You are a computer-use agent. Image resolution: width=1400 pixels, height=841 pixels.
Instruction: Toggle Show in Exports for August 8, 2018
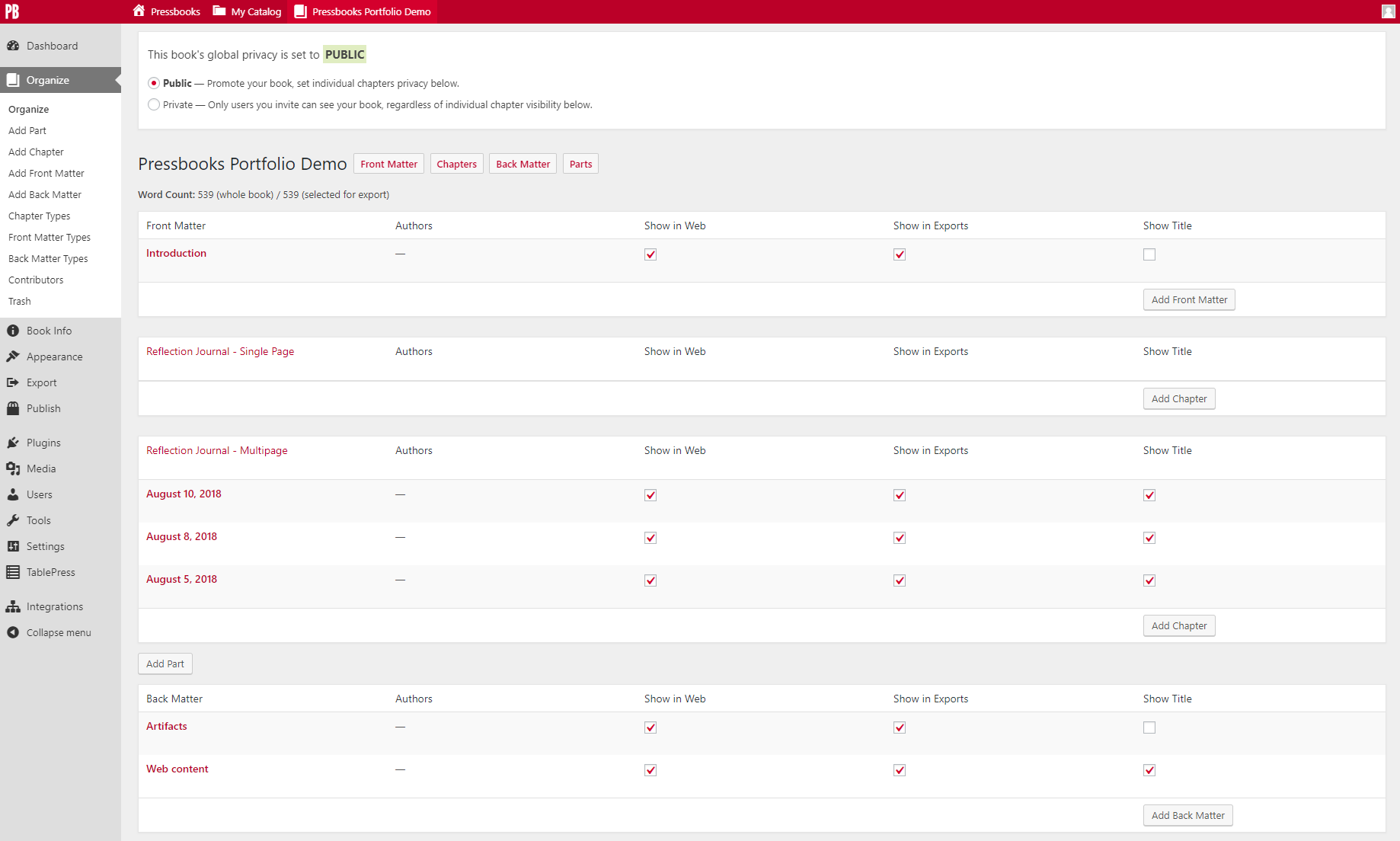click(900, 538)
